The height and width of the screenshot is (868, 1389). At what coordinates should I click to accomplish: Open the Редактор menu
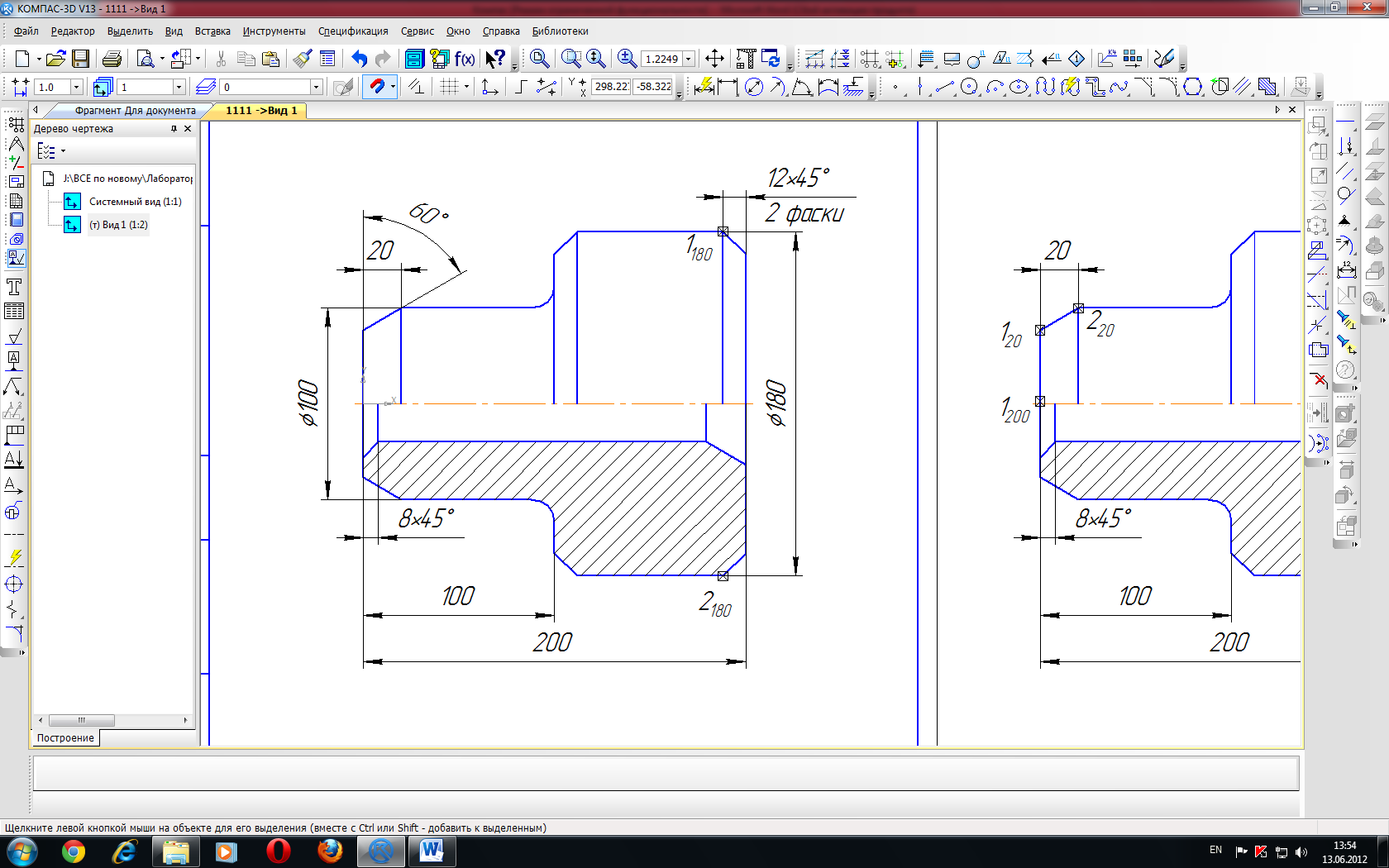click(73, 31)
